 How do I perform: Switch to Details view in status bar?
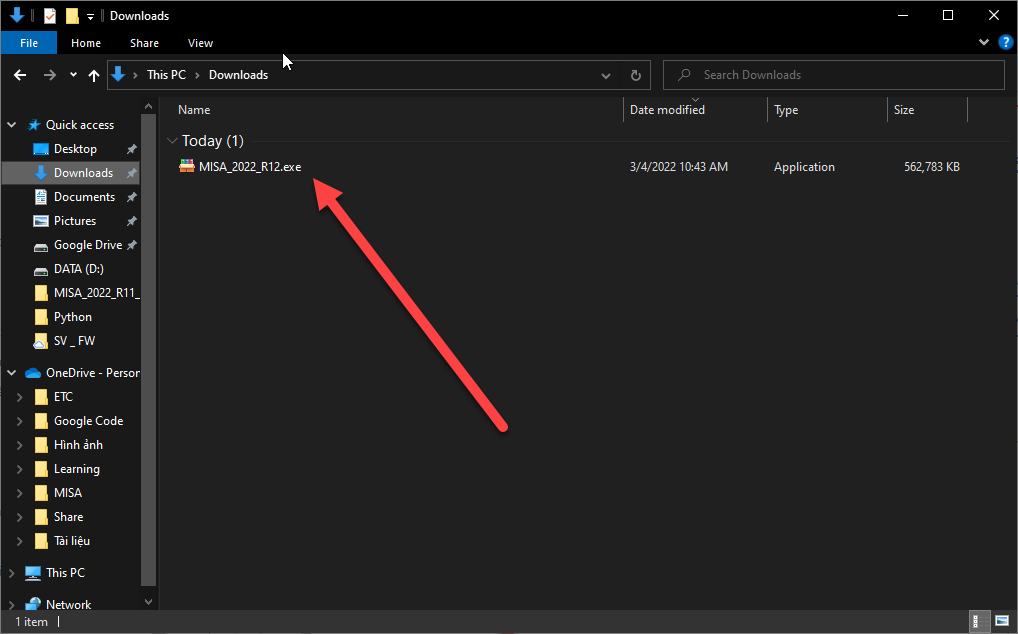(x=979, y=622)
